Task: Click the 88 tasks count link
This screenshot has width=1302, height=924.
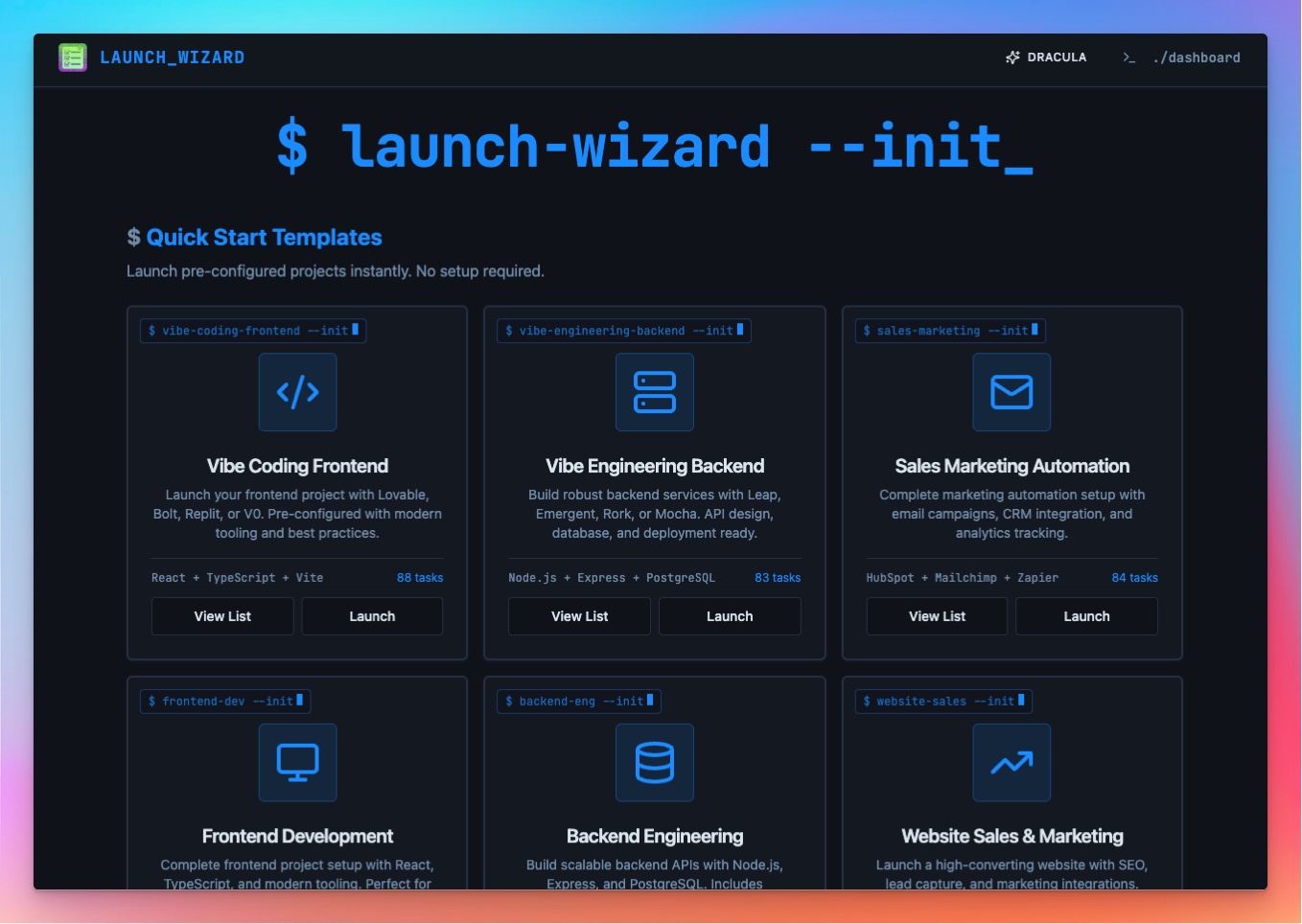Action: tap(420, 578)
